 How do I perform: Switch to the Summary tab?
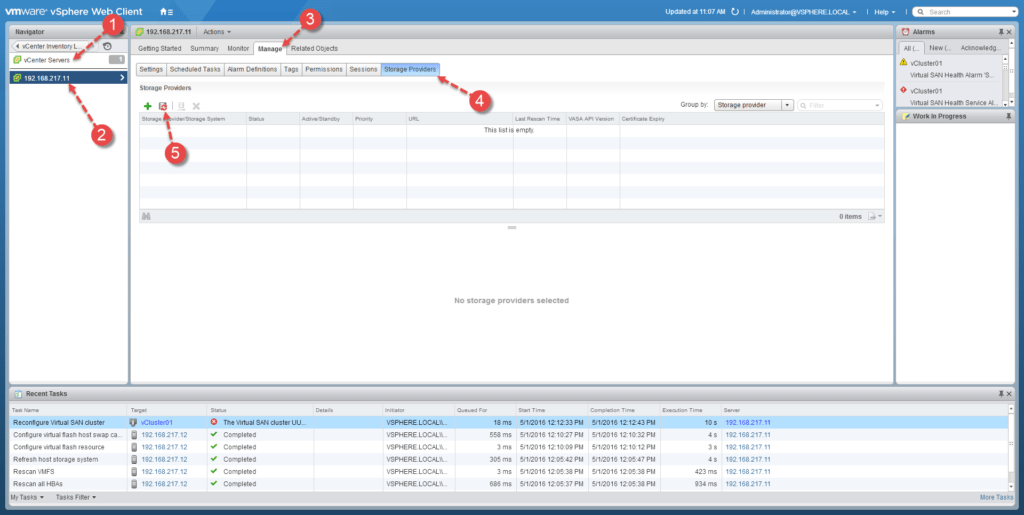[x=204, y=48]
